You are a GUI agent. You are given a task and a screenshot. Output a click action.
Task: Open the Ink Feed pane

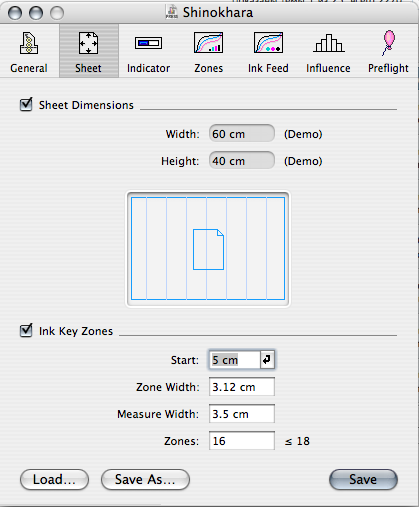tap(268, 52)
